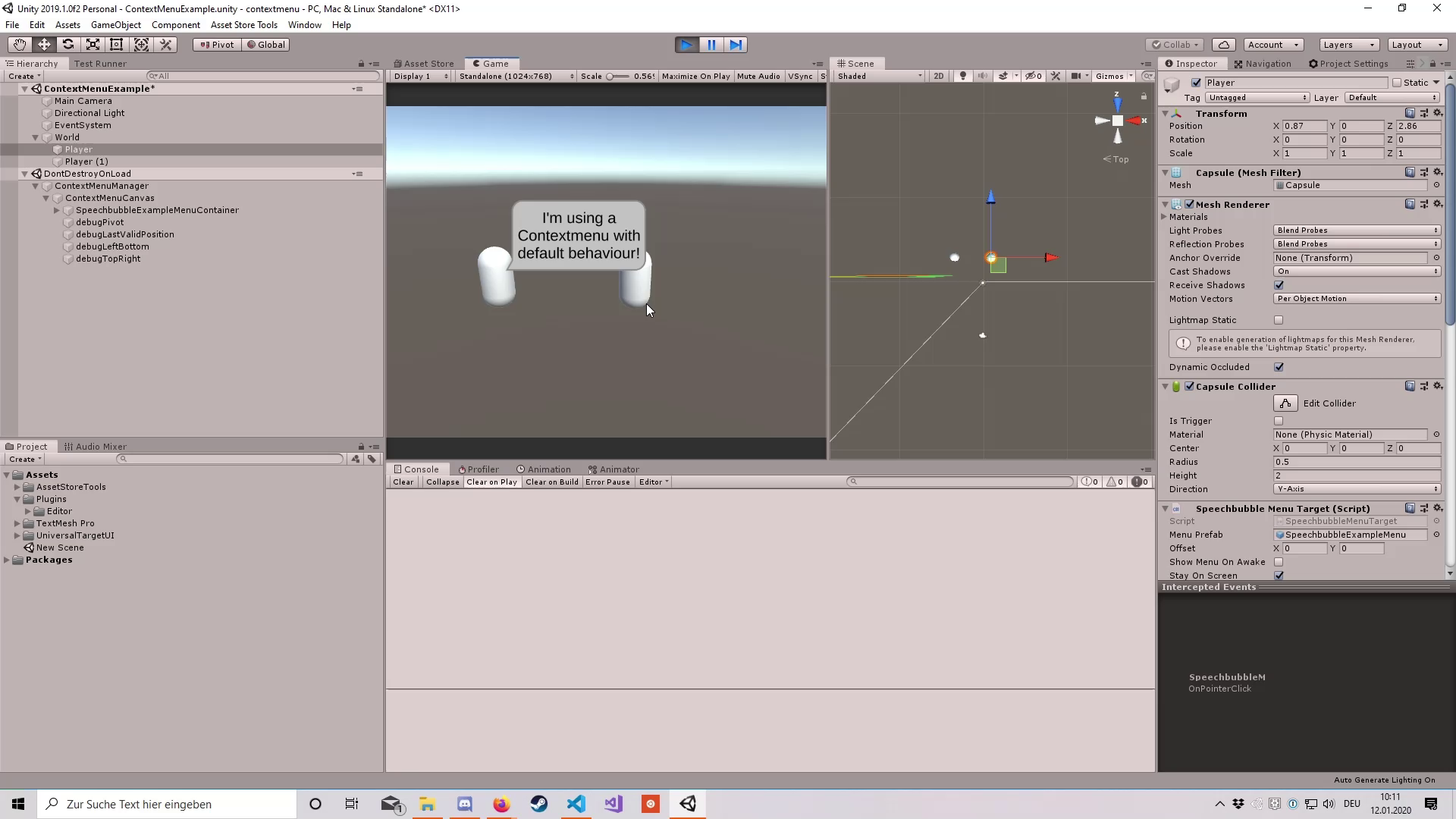The height and width of the screenshot is (819, 1456).
Task: Click the Position X value field
Action: tap(1304, 126)
